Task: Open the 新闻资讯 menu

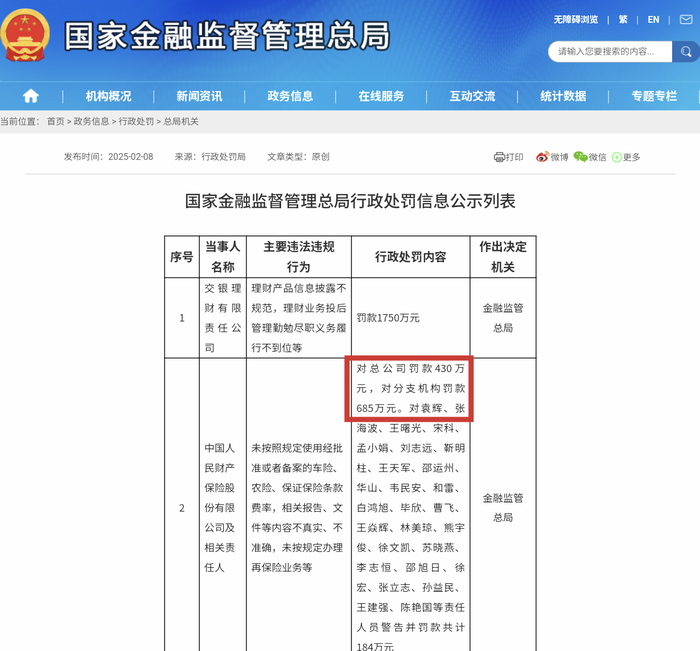Action: (x=199, y=96)
